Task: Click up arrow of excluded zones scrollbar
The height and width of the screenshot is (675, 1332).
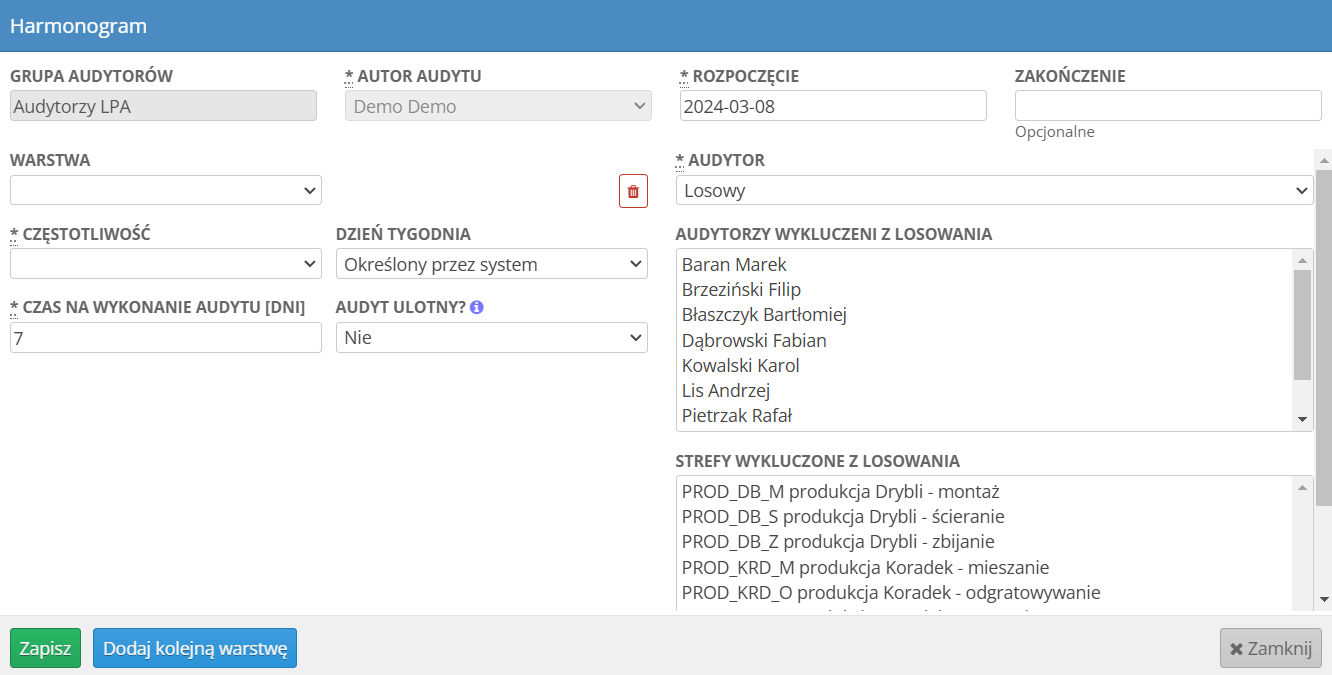Action: pyautogui.click(x=1302, y=487)
